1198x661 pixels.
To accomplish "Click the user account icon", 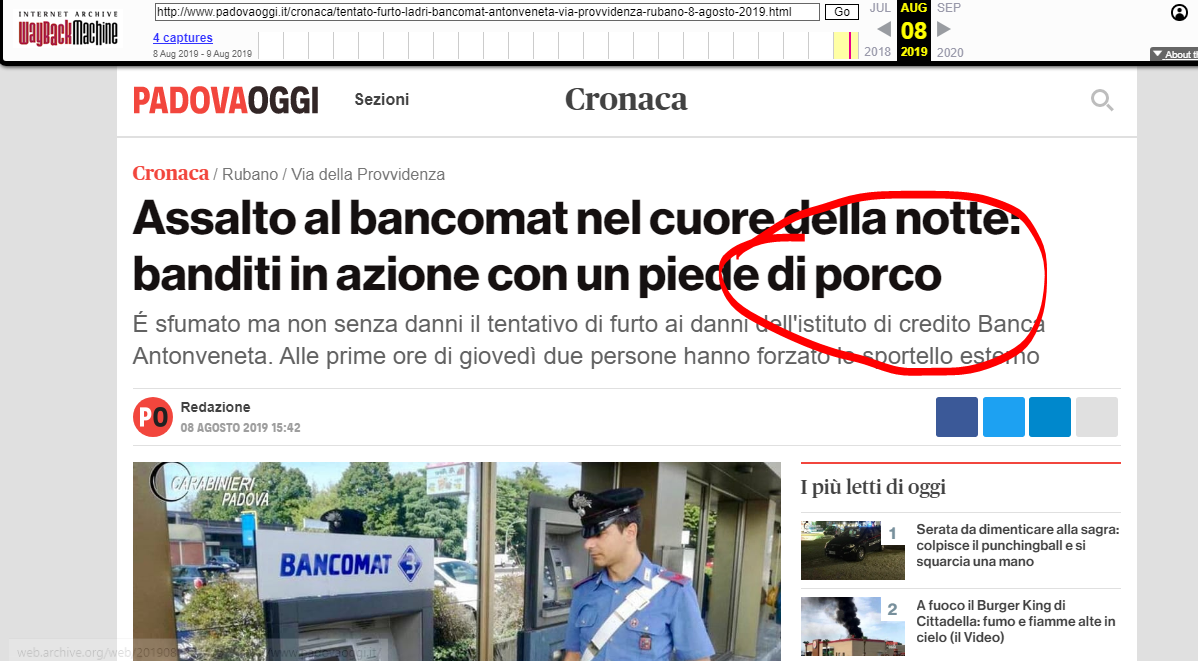I will 1179,12.
